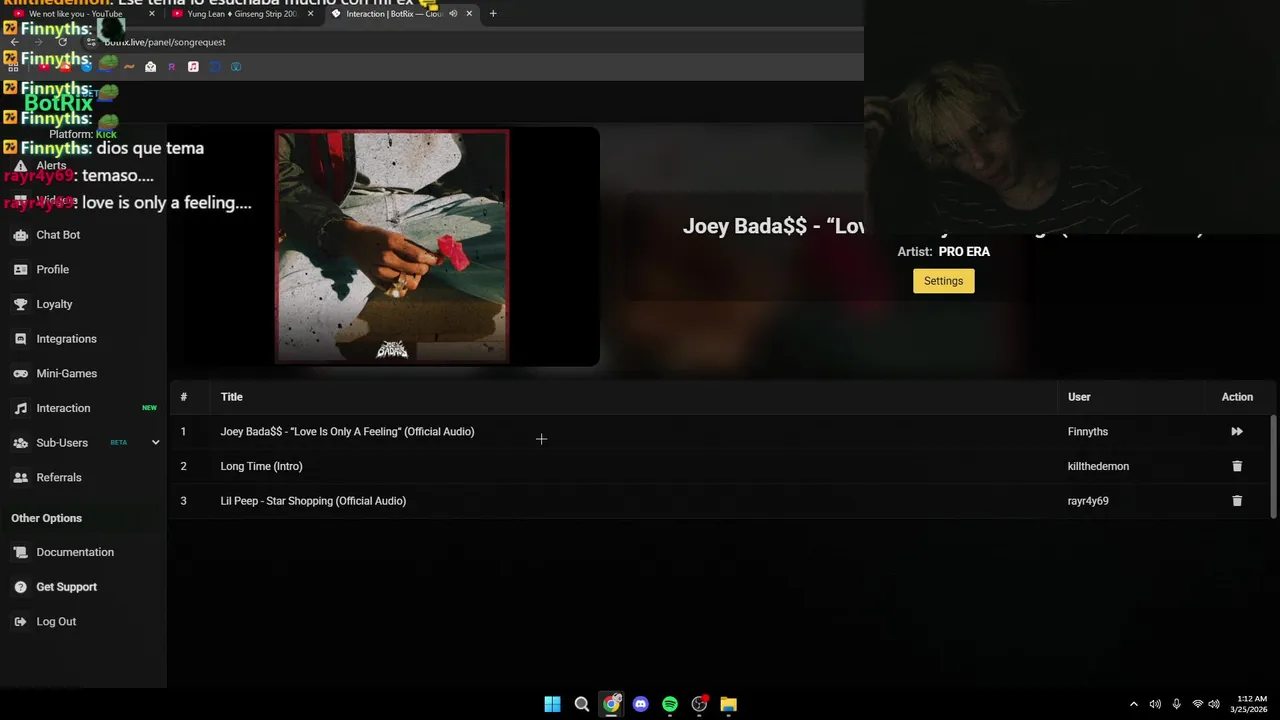The height and width of the screenshot is (720, 1280).
Task: Open the music note bookmark
Action: pos(193,67)
